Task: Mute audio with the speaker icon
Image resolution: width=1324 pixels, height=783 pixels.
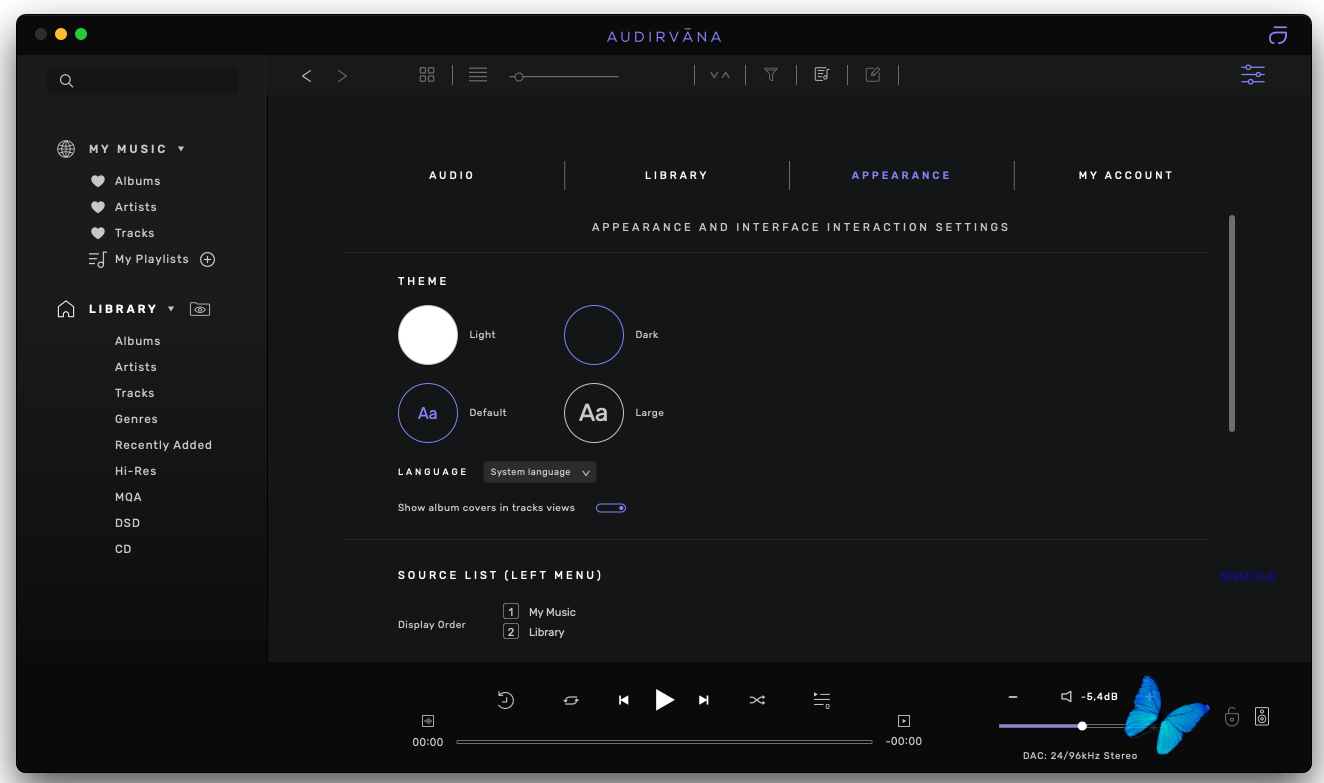Action: click(1067, 697)
